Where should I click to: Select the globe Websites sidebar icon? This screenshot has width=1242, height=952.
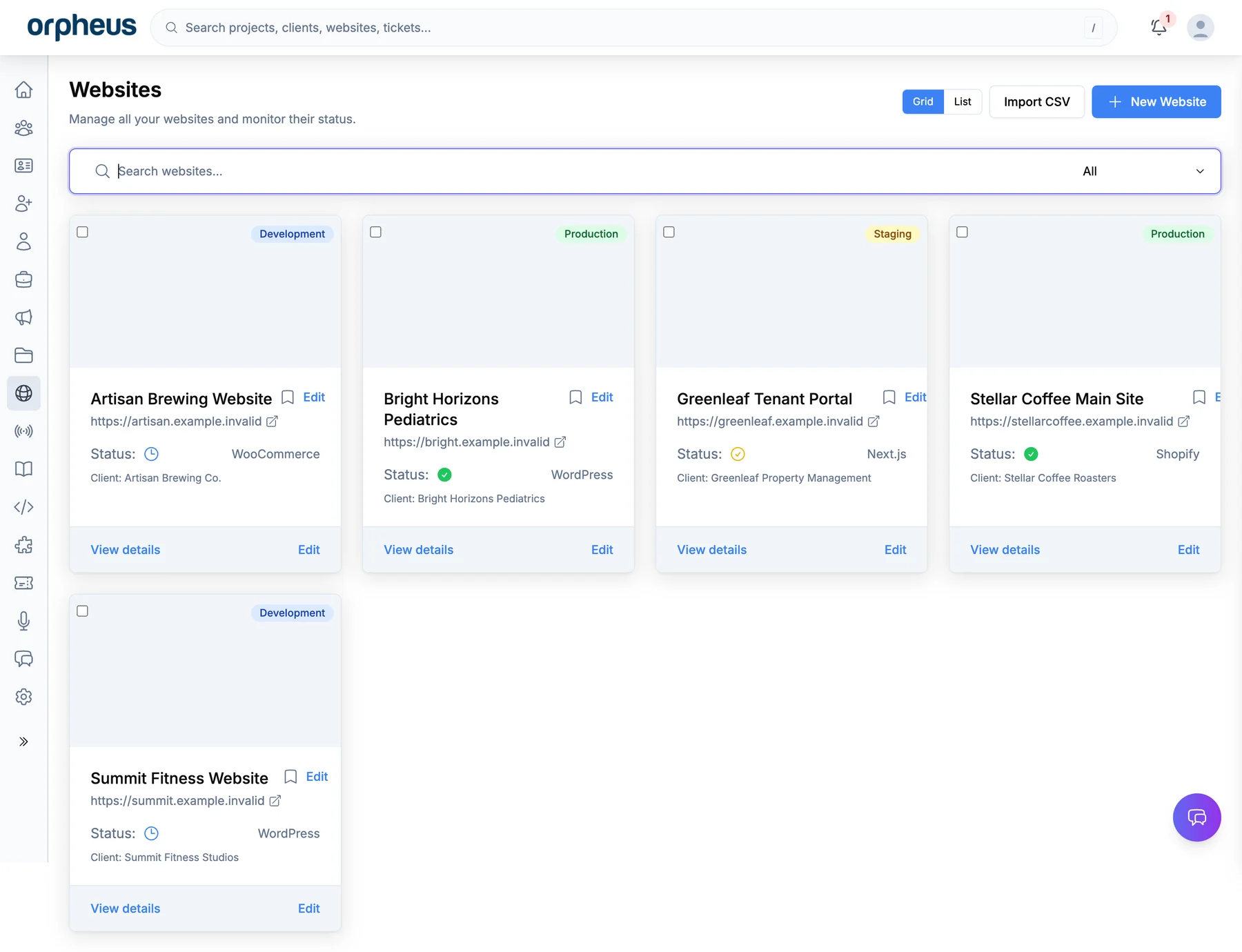[23, 393]
